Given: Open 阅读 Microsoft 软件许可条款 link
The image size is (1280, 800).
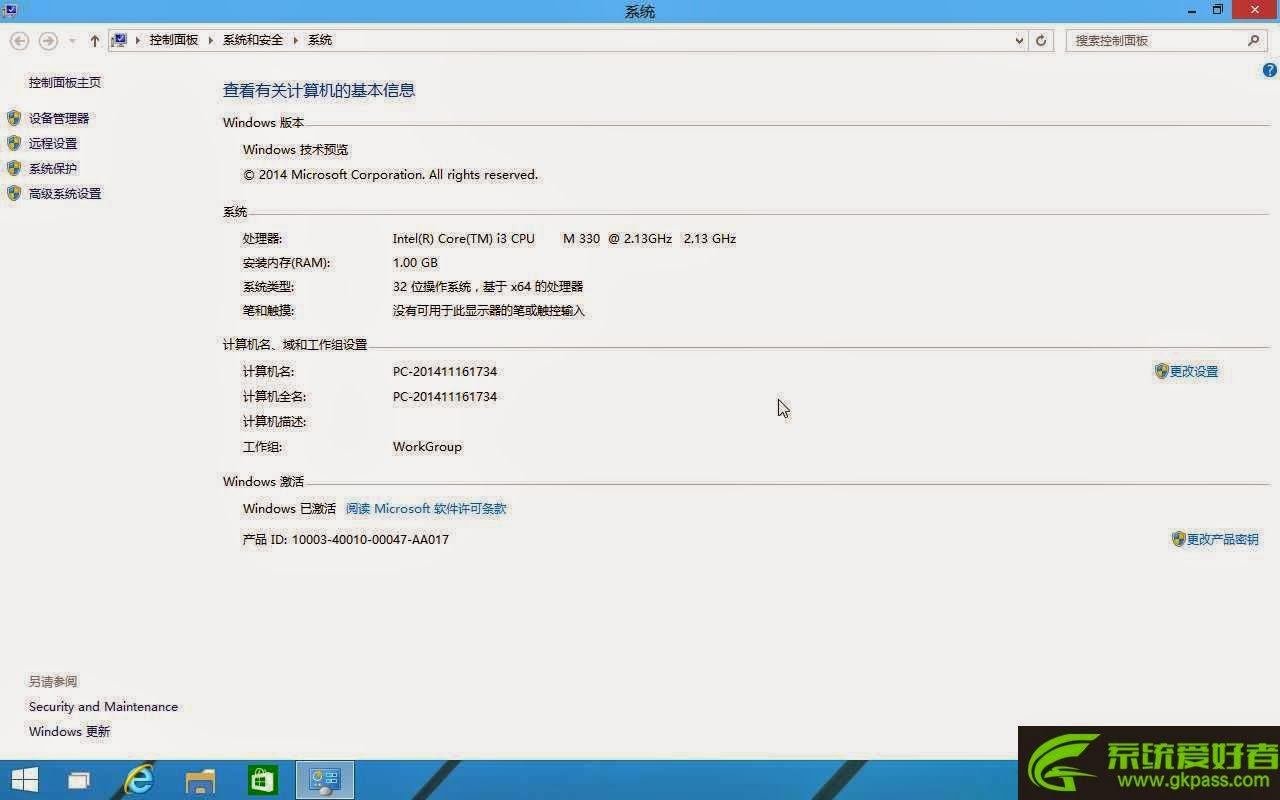Looking at the screenshot, I should pos(426,508).
